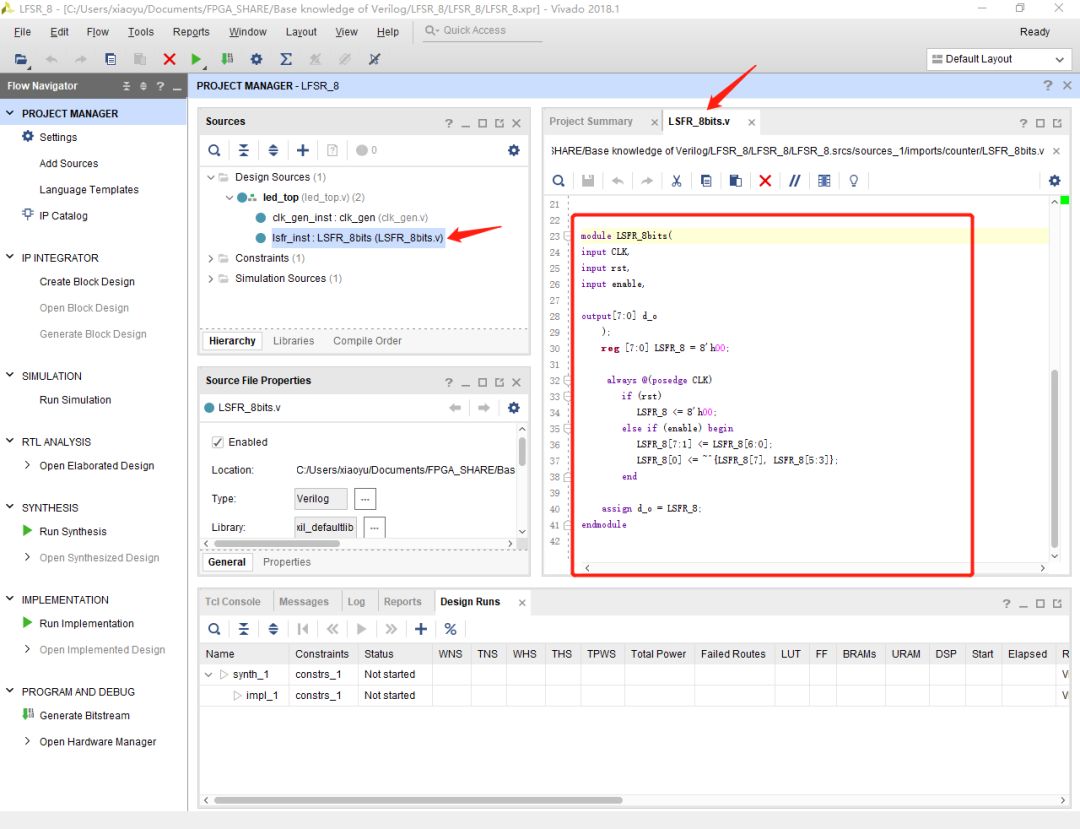Click the search icon in code editor
Image resolution: width=1080 pixels, height=829 pixels.
[559, 180]
